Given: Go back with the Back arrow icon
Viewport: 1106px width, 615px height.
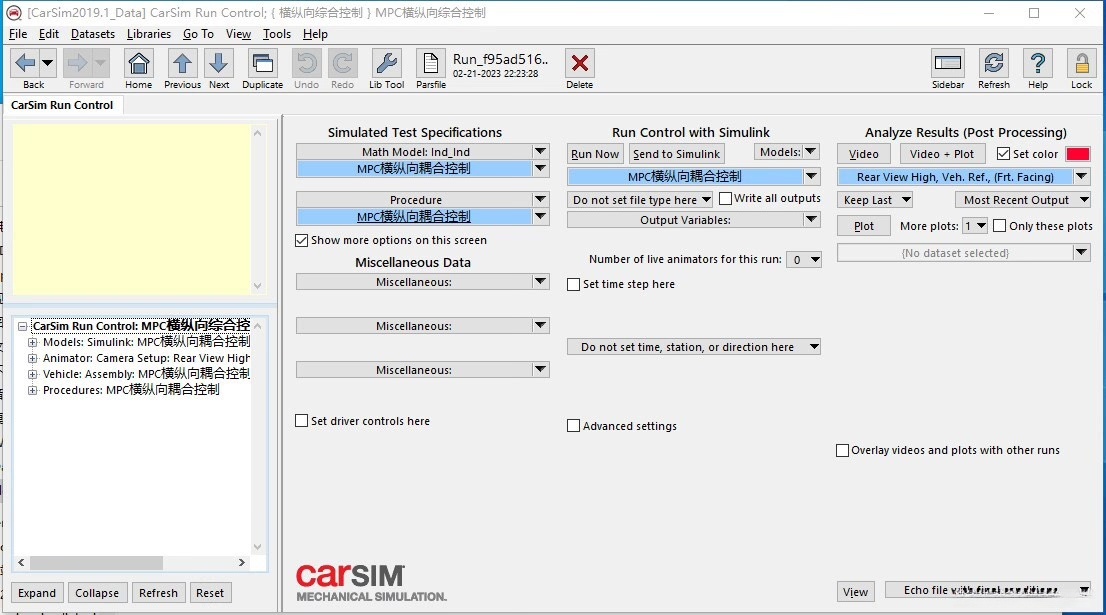Looking at the screenshot, I should (25, 63).
